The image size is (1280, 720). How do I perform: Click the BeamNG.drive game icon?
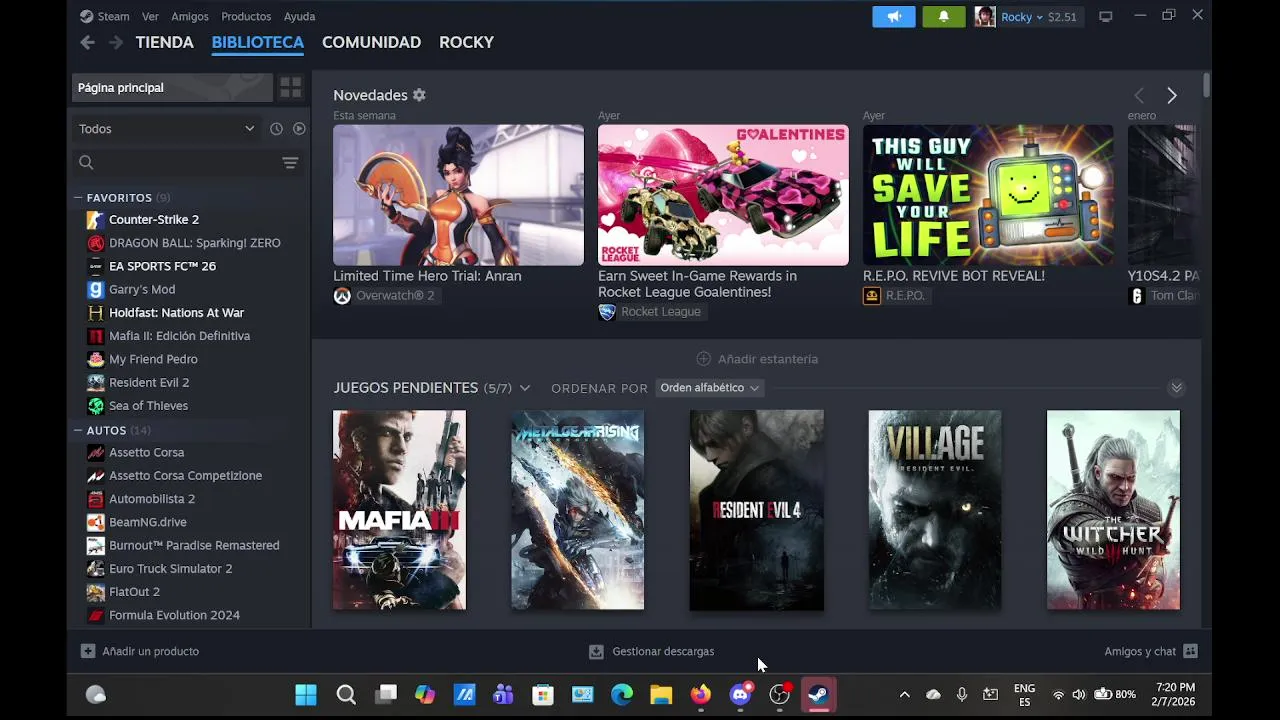[x=95, y=522]
